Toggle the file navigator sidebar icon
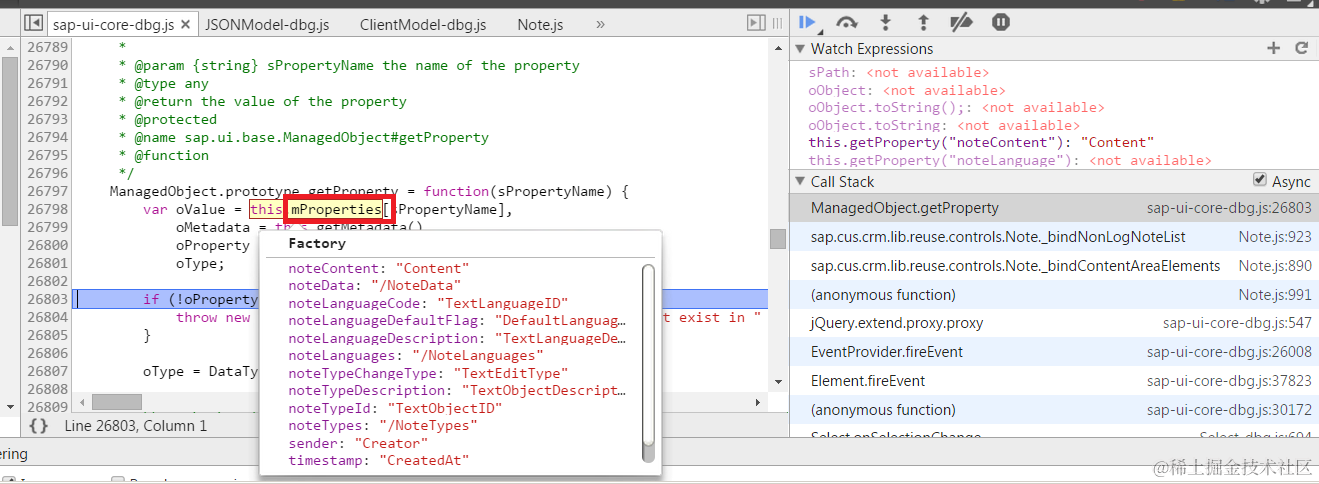The image size is (1319, 484). click(33, 22)
